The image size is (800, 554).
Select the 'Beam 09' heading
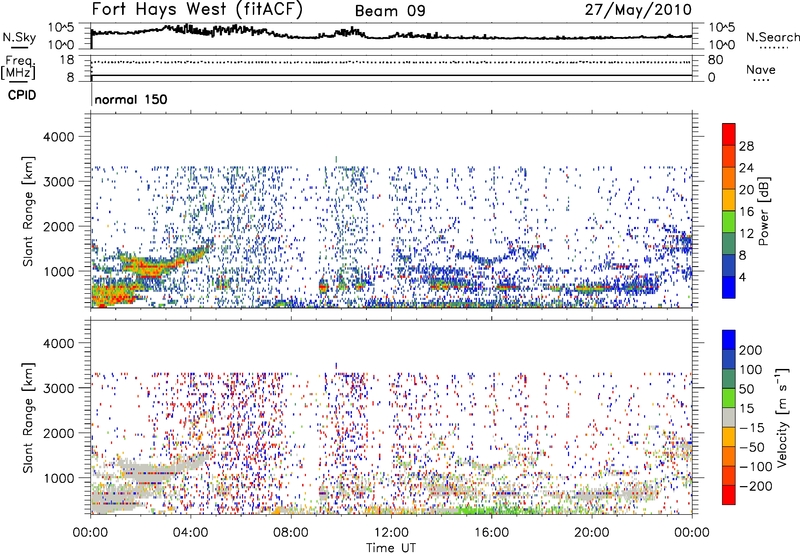pos(390,11)
